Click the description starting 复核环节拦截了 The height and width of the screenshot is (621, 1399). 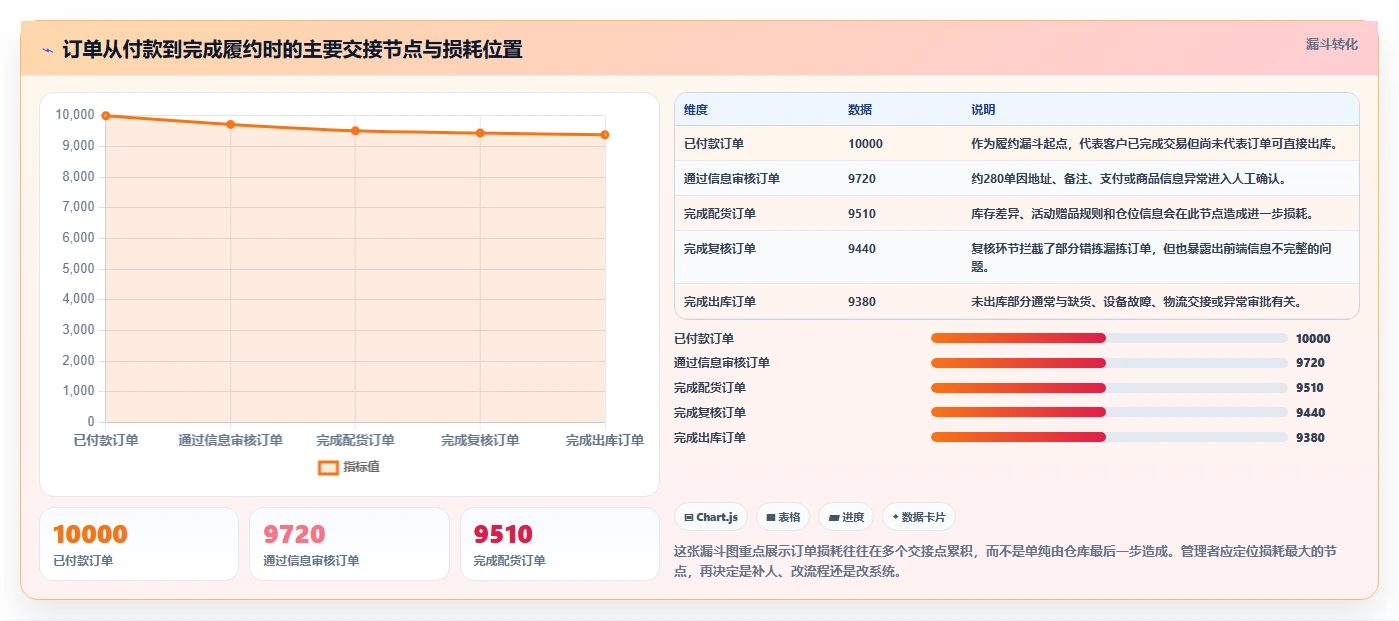click(x=1151, y=258)
